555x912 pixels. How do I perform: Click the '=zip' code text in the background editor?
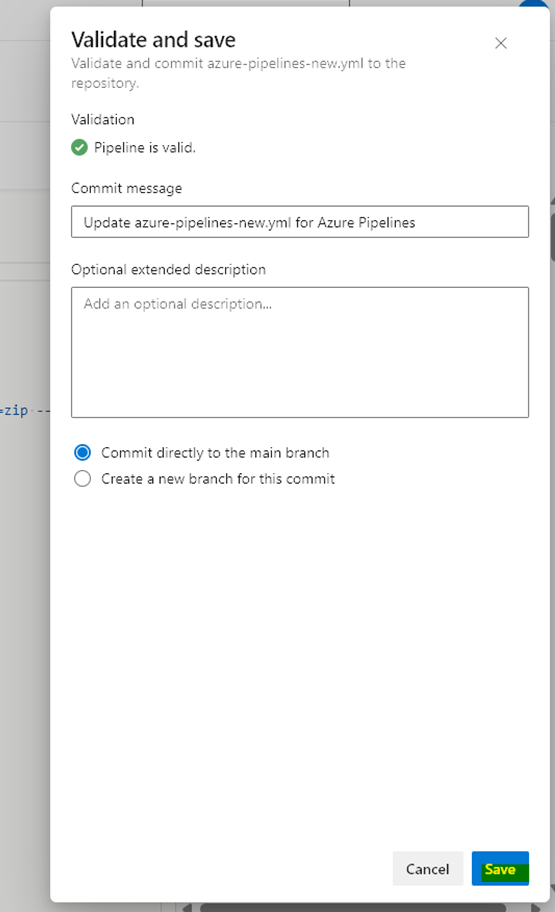14,411
